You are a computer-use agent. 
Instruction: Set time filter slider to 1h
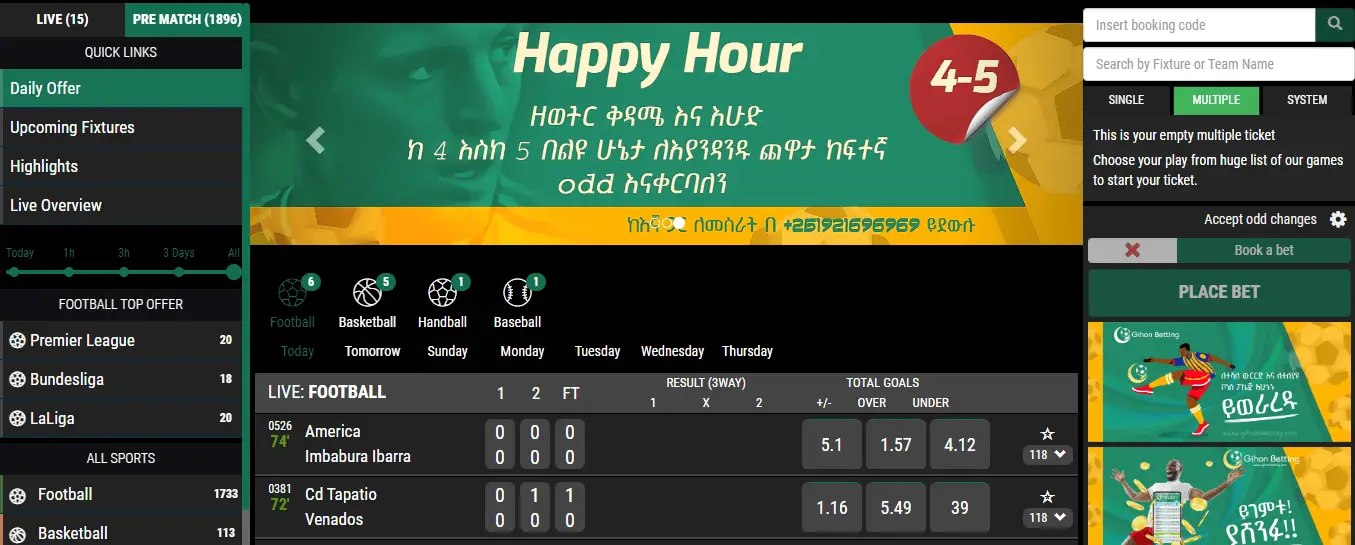click(x=69, y=271)
